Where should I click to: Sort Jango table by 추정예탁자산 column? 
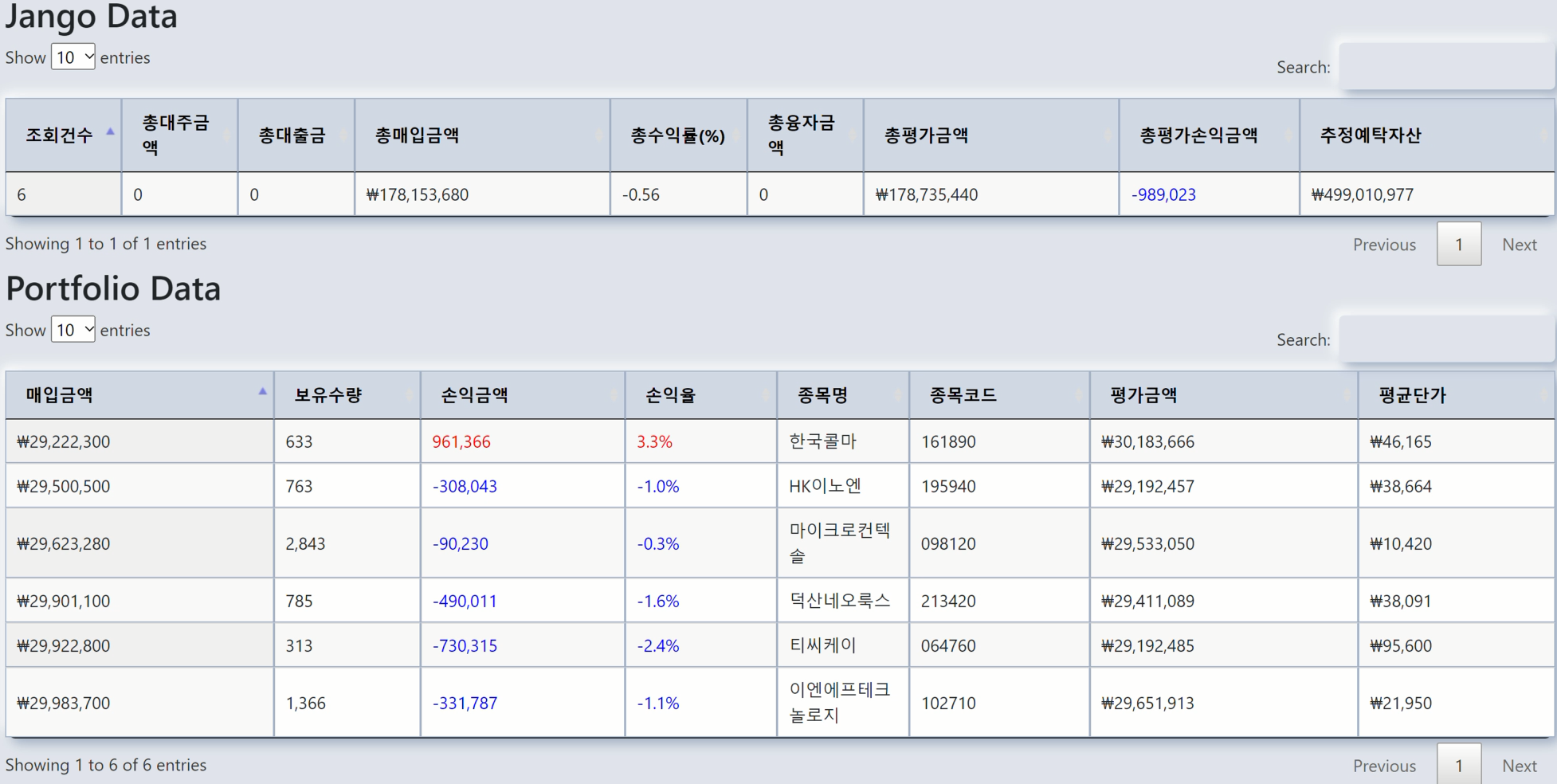pyautogui.click(x=1427, y=135)
